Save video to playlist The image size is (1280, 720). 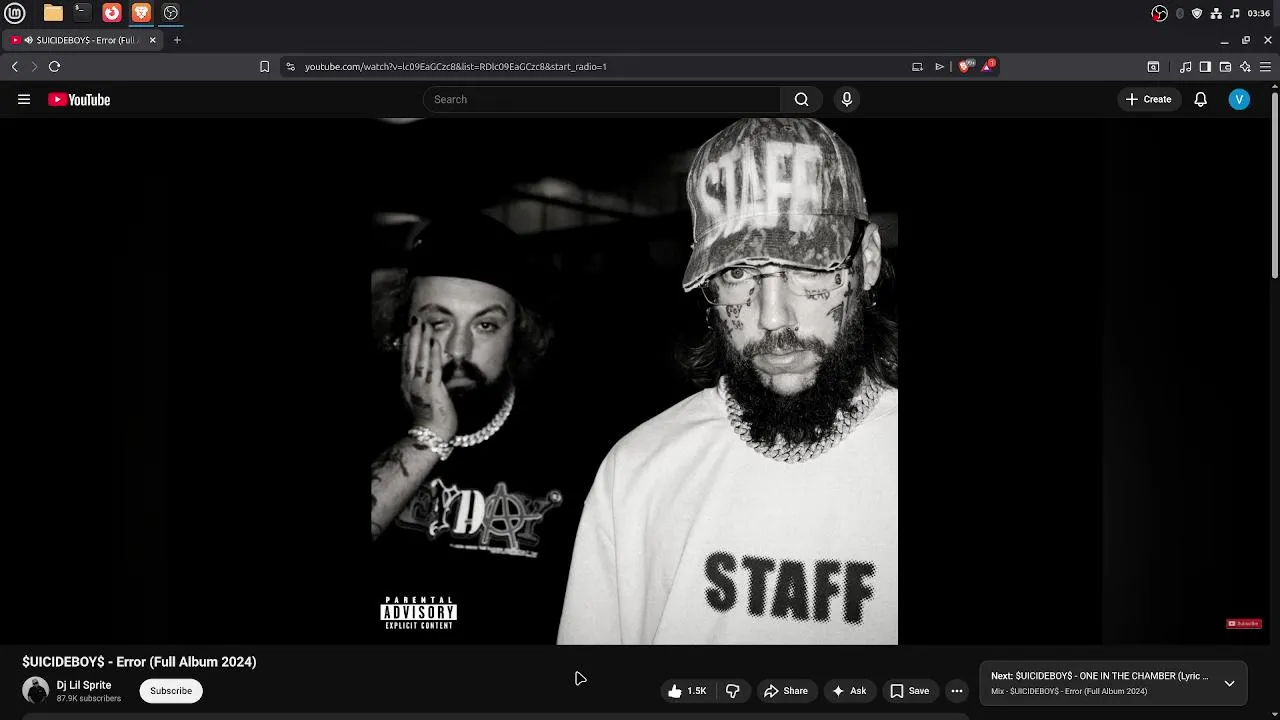point(910,691)
